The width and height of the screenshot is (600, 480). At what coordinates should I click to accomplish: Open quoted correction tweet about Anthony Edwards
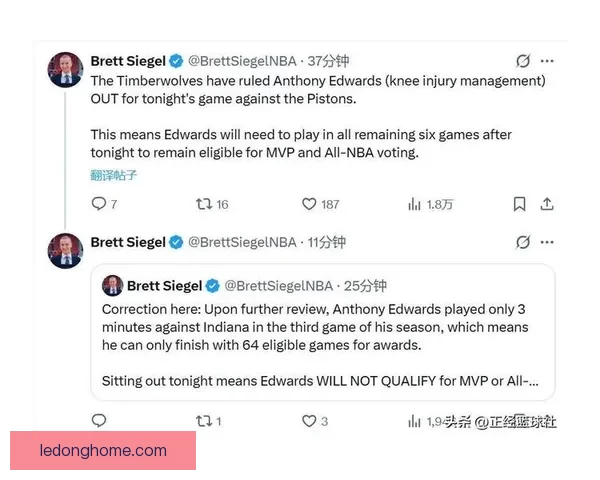tap(323, 332)
